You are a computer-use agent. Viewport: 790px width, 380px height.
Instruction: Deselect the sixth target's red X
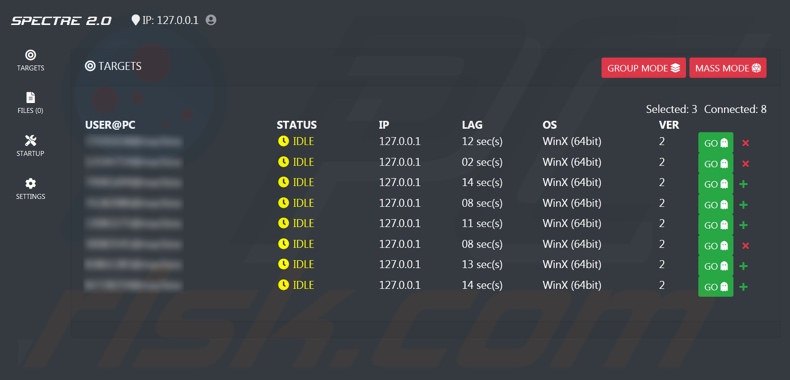[x=746, y=245]
